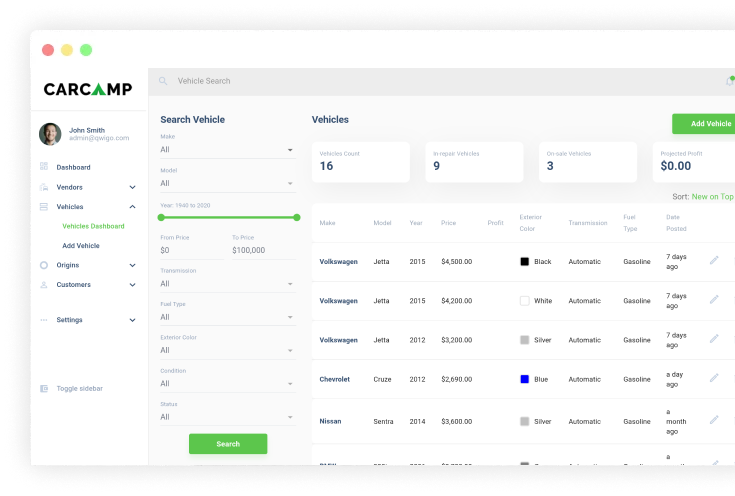Viewport: 735px width, 496px height.
Task: Select Origins menu item
Action: point(68,265)
